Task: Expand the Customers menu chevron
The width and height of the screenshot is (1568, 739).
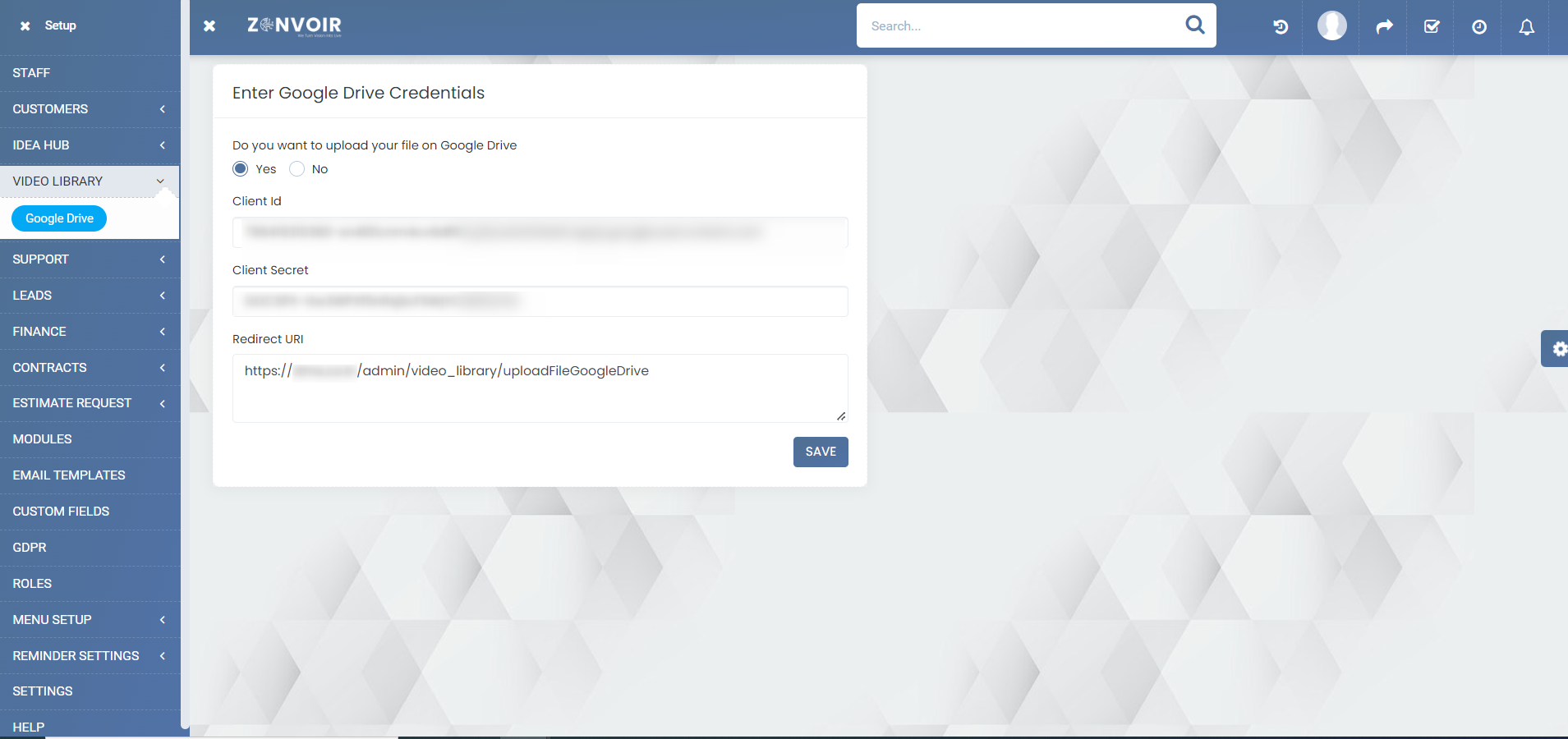Action: click(x=163, y=109)
